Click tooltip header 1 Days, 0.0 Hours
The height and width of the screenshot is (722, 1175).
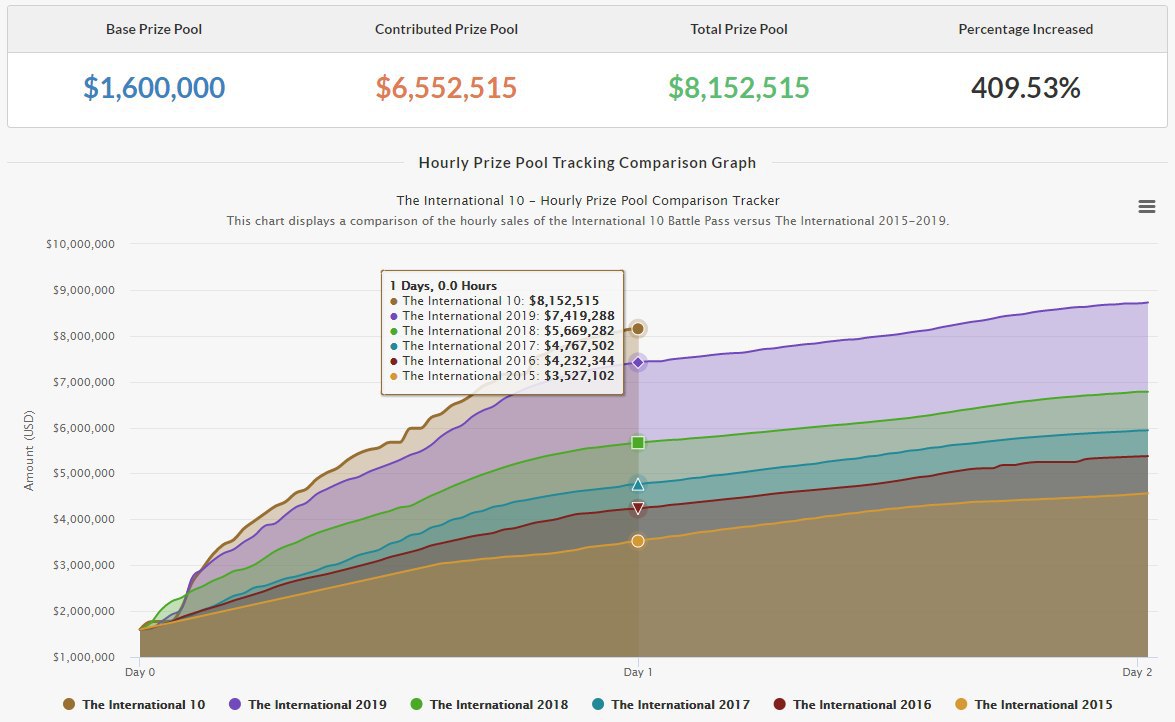[x=443, y=286]
